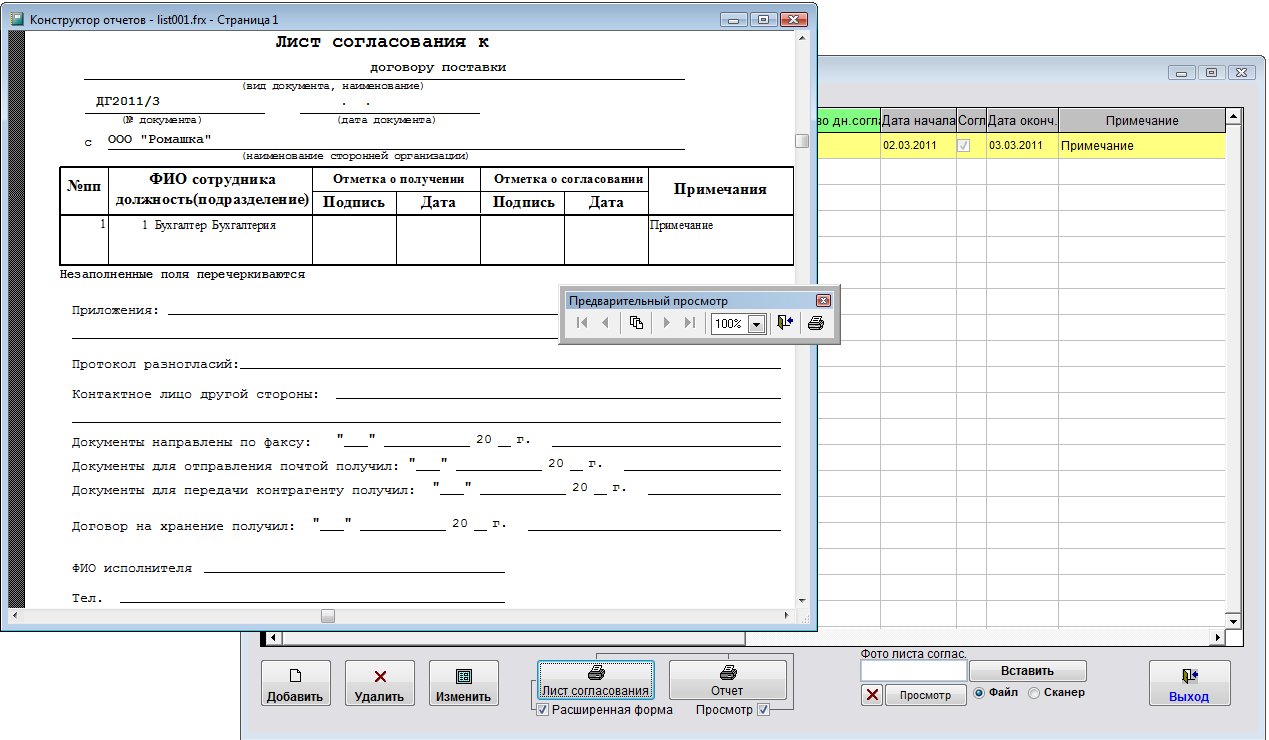
Task: Click the Go to page icon in preview toolbar
Action: point(636,323)
